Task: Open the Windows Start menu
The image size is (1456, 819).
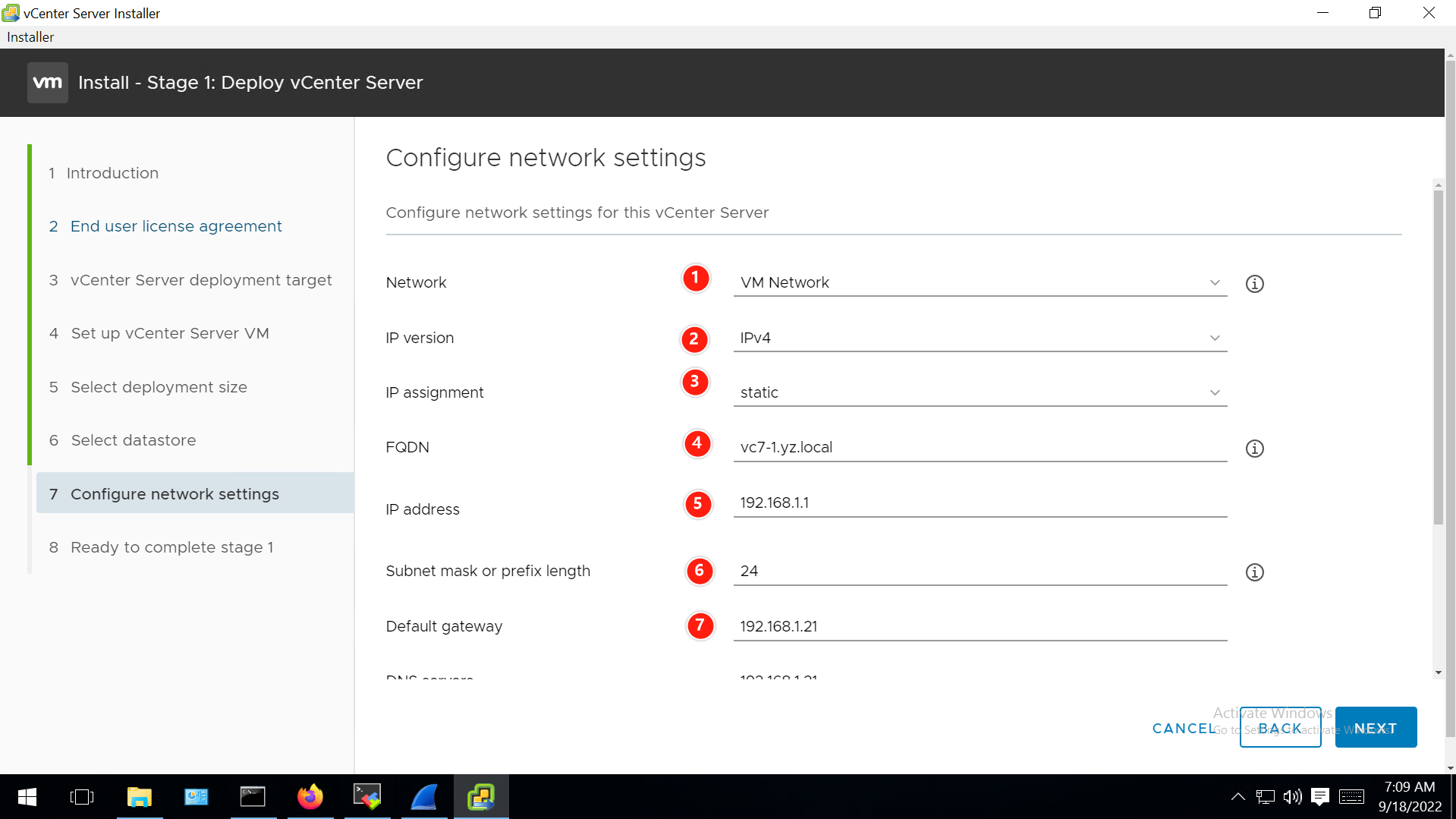Action: (x=27, y=797)
